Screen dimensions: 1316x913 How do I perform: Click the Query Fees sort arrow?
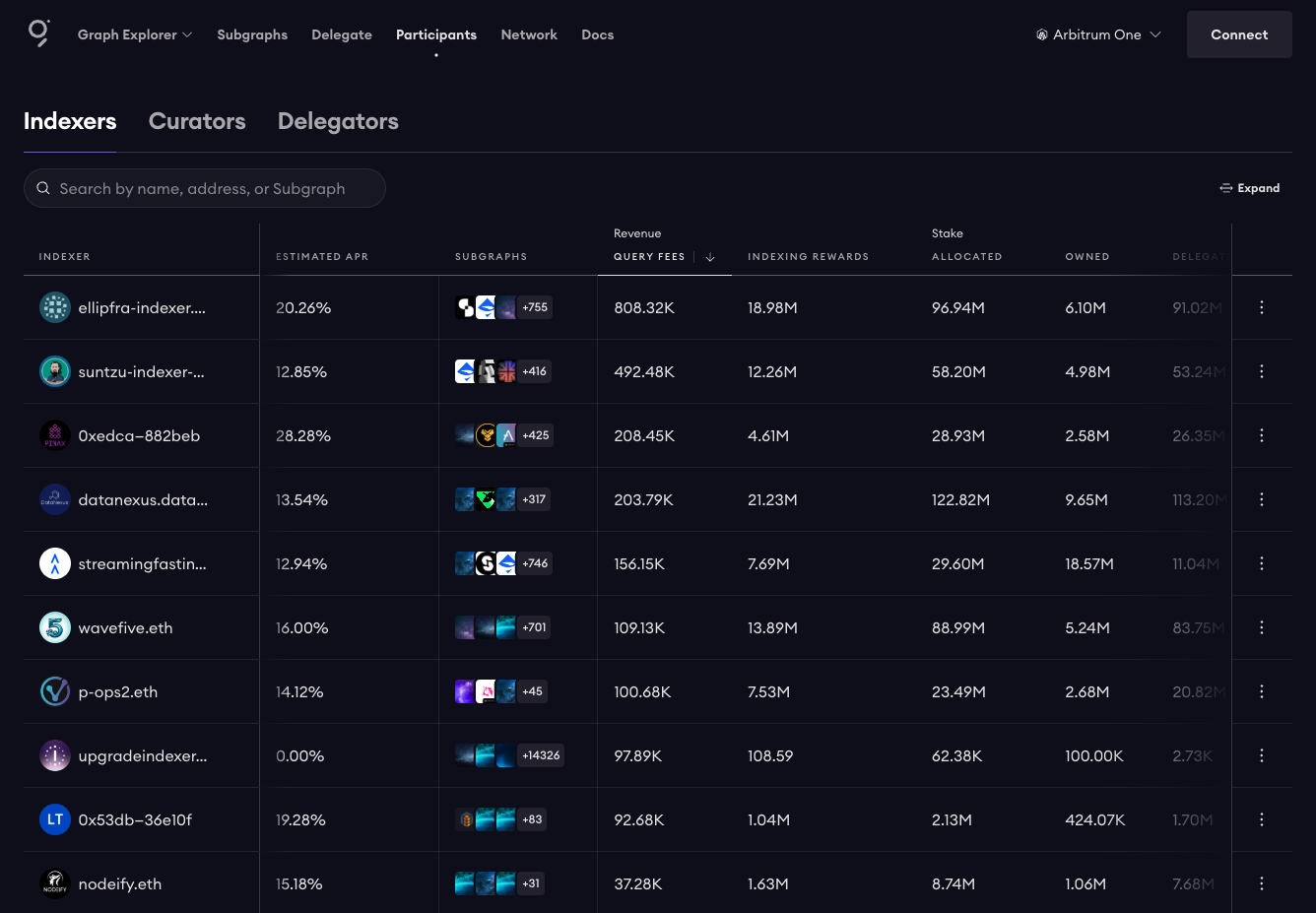click(x=710, y=257)
